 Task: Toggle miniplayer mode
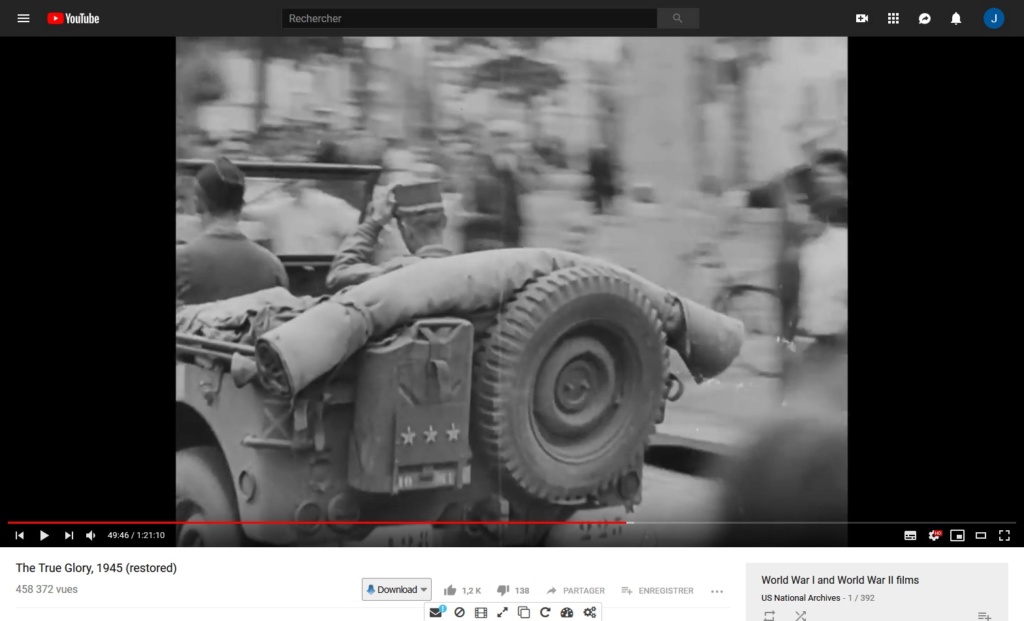tap(957, 535)
